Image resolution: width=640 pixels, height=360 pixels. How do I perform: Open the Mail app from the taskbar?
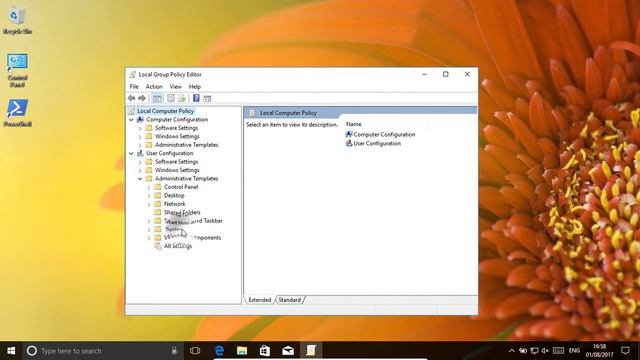(288, 351)
